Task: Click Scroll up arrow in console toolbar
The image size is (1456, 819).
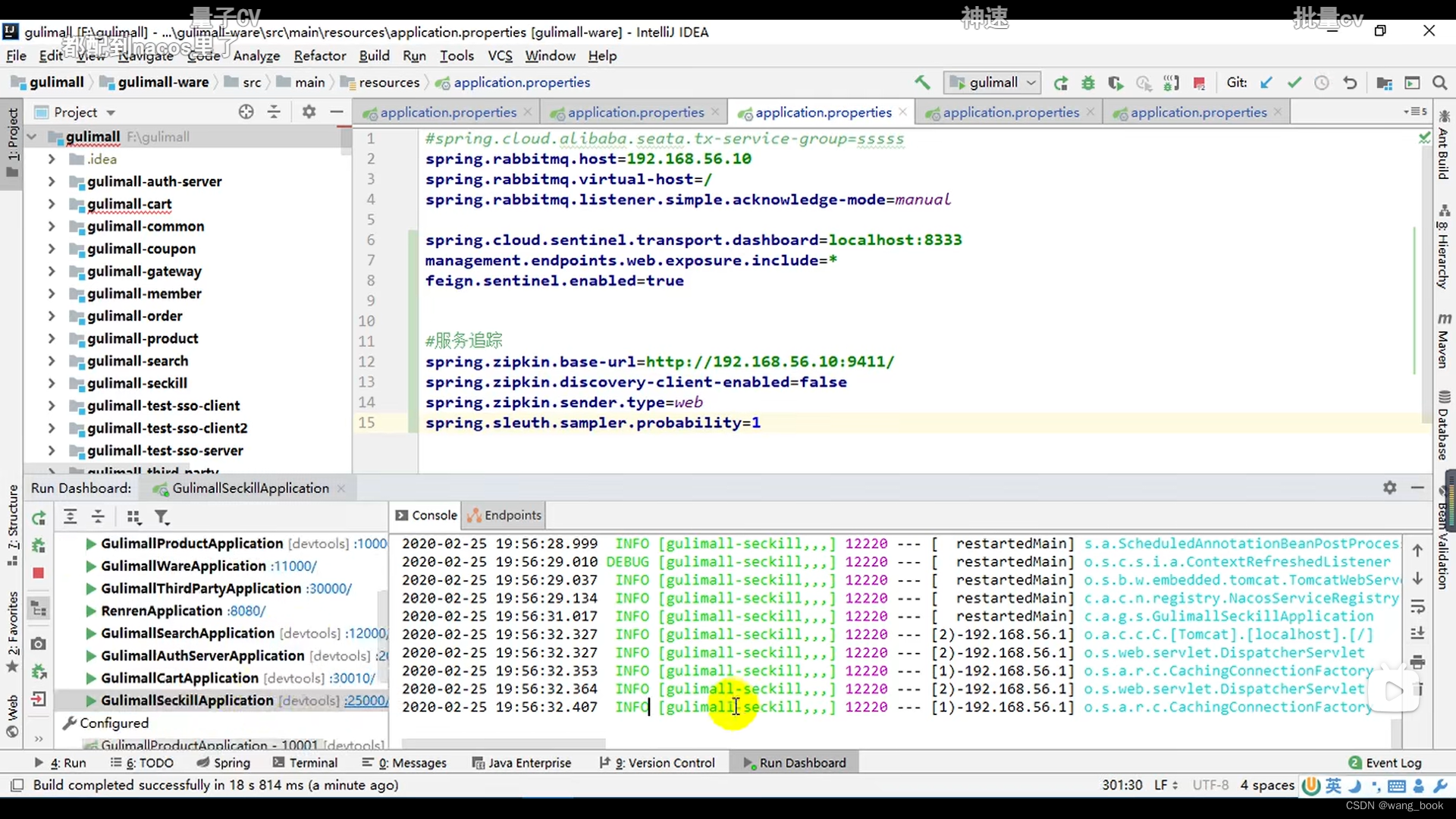Action: pos(1417,551)
